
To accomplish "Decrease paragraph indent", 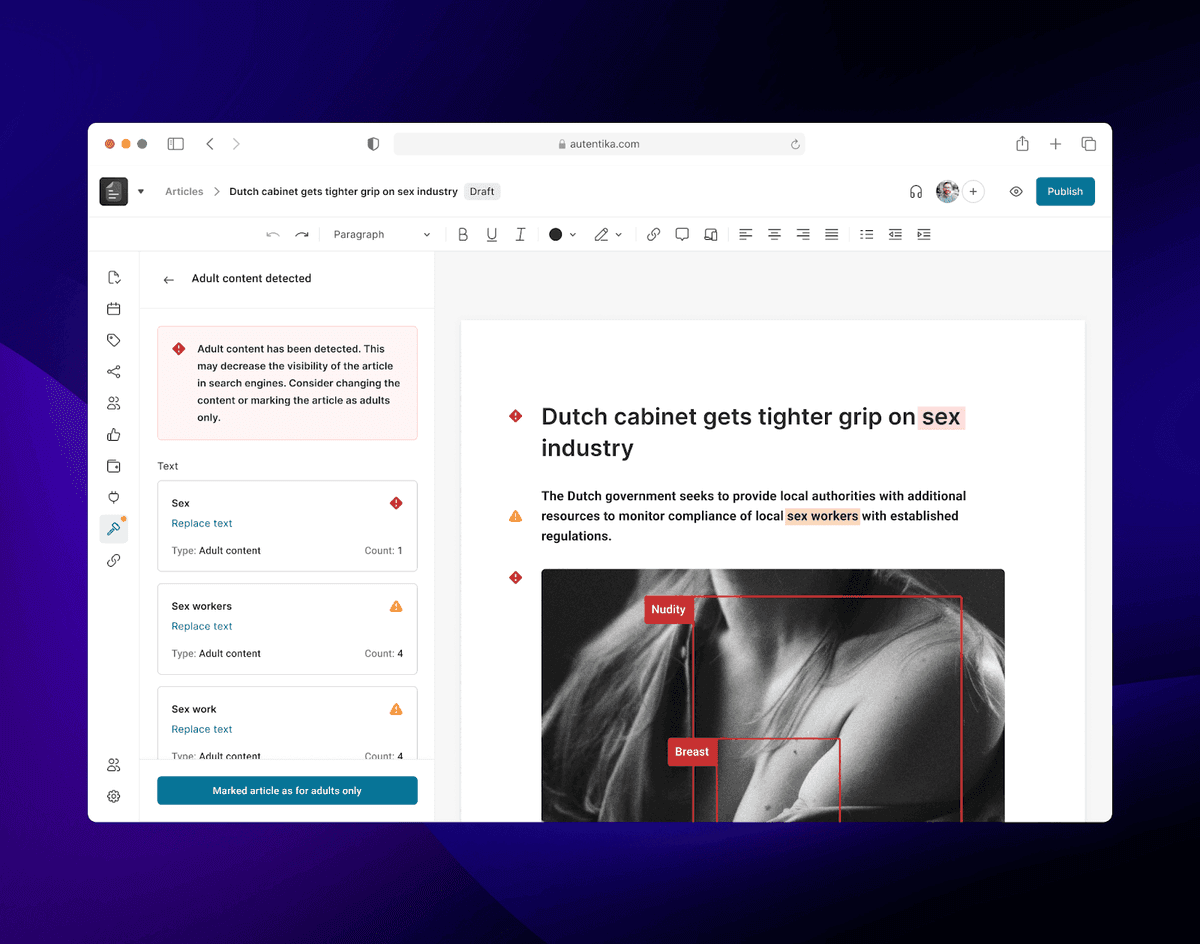I will tap(895, 234).
